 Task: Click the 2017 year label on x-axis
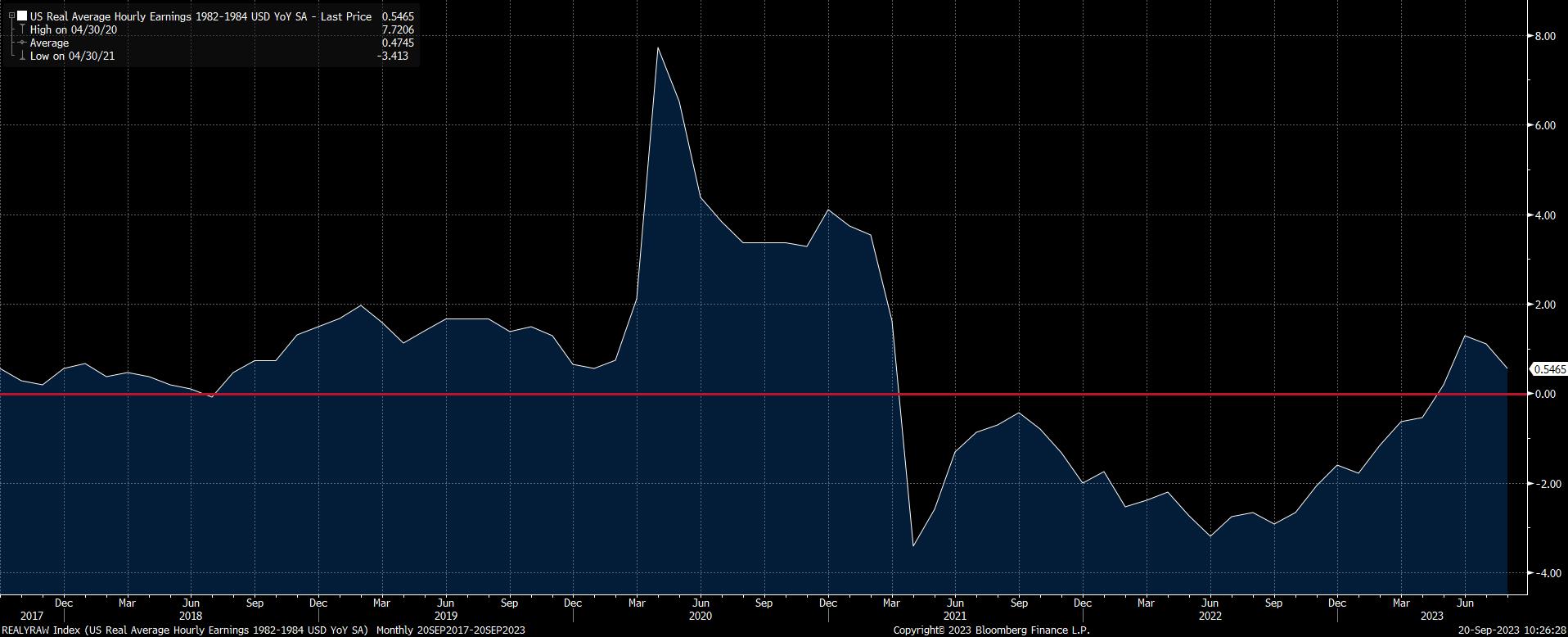(x=31, y=616)
